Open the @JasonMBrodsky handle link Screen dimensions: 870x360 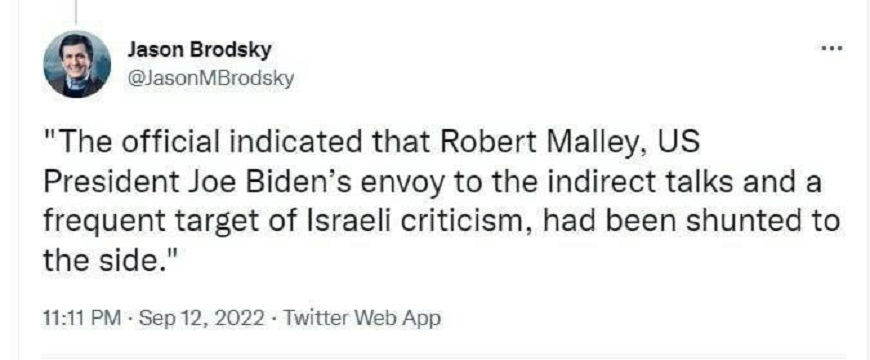click(210, 79)
